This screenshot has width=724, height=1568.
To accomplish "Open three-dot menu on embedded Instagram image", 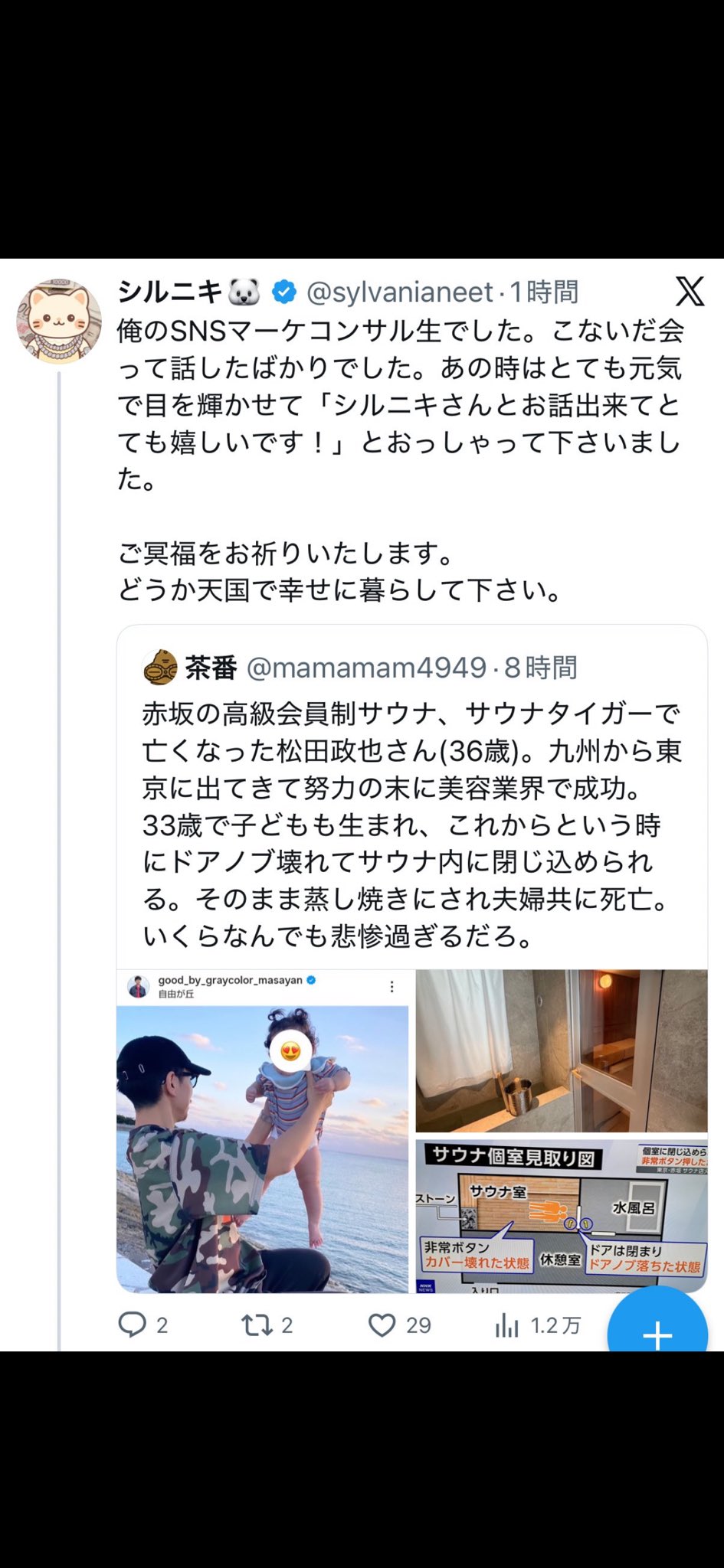I will tap(391, 987).
